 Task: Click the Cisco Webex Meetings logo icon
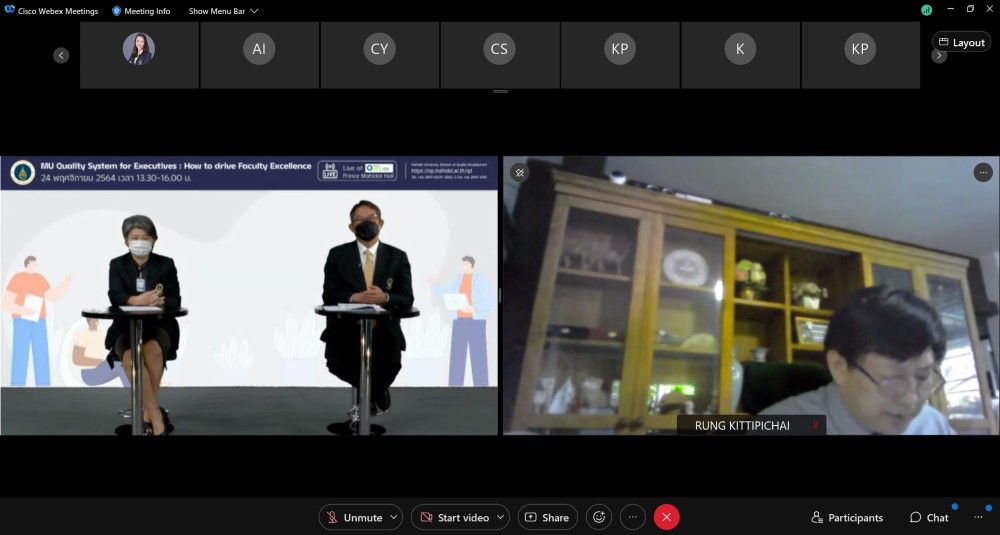coord(10,11)
